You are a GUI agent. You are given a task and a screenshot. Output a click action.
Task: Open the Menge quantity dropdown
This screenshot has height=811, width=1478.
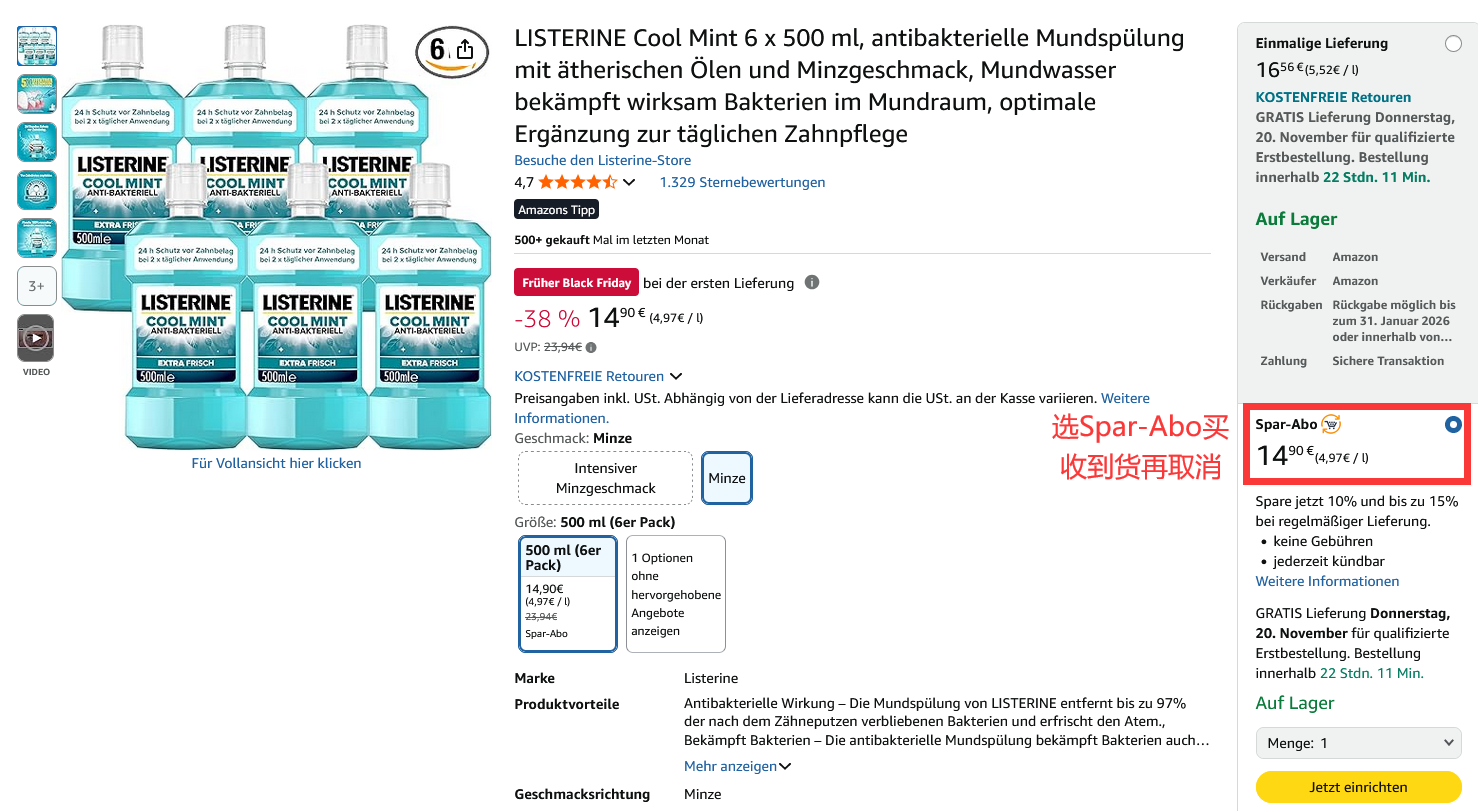pos(1359,743)
